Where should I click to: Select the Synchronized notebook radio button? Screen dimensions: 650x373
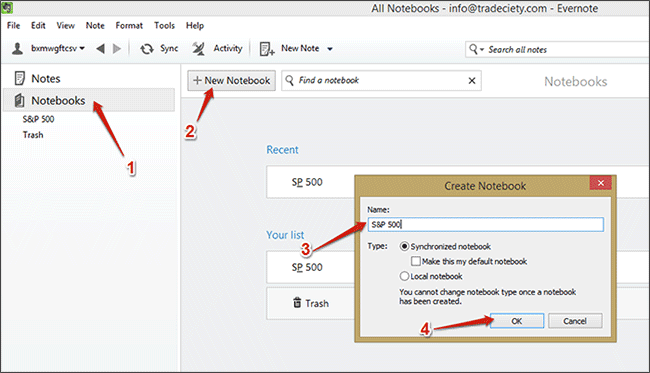click(x=404, y=247)
